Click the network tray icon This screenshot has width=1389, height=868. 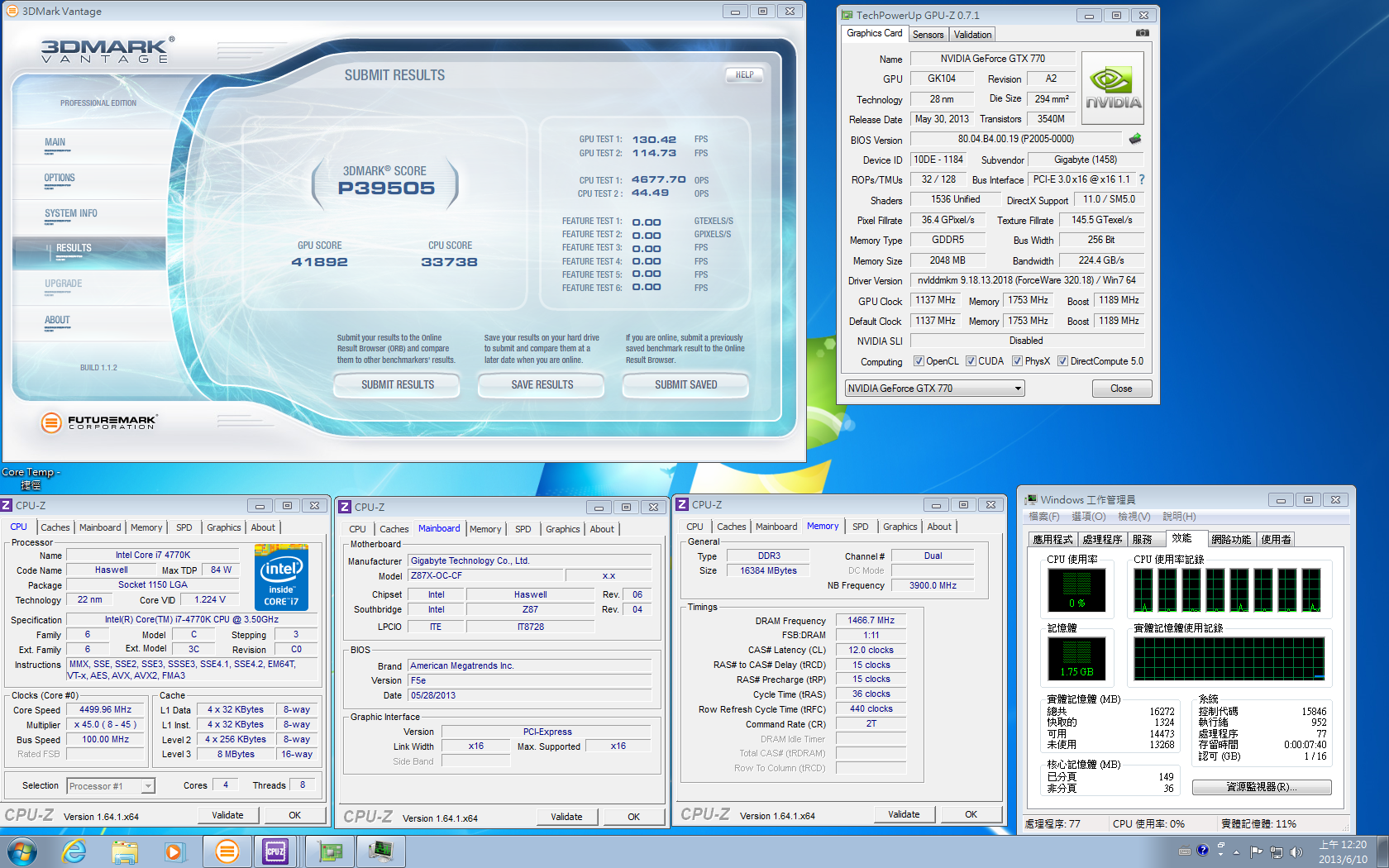pyautogui.click(x=1277, y=851)
